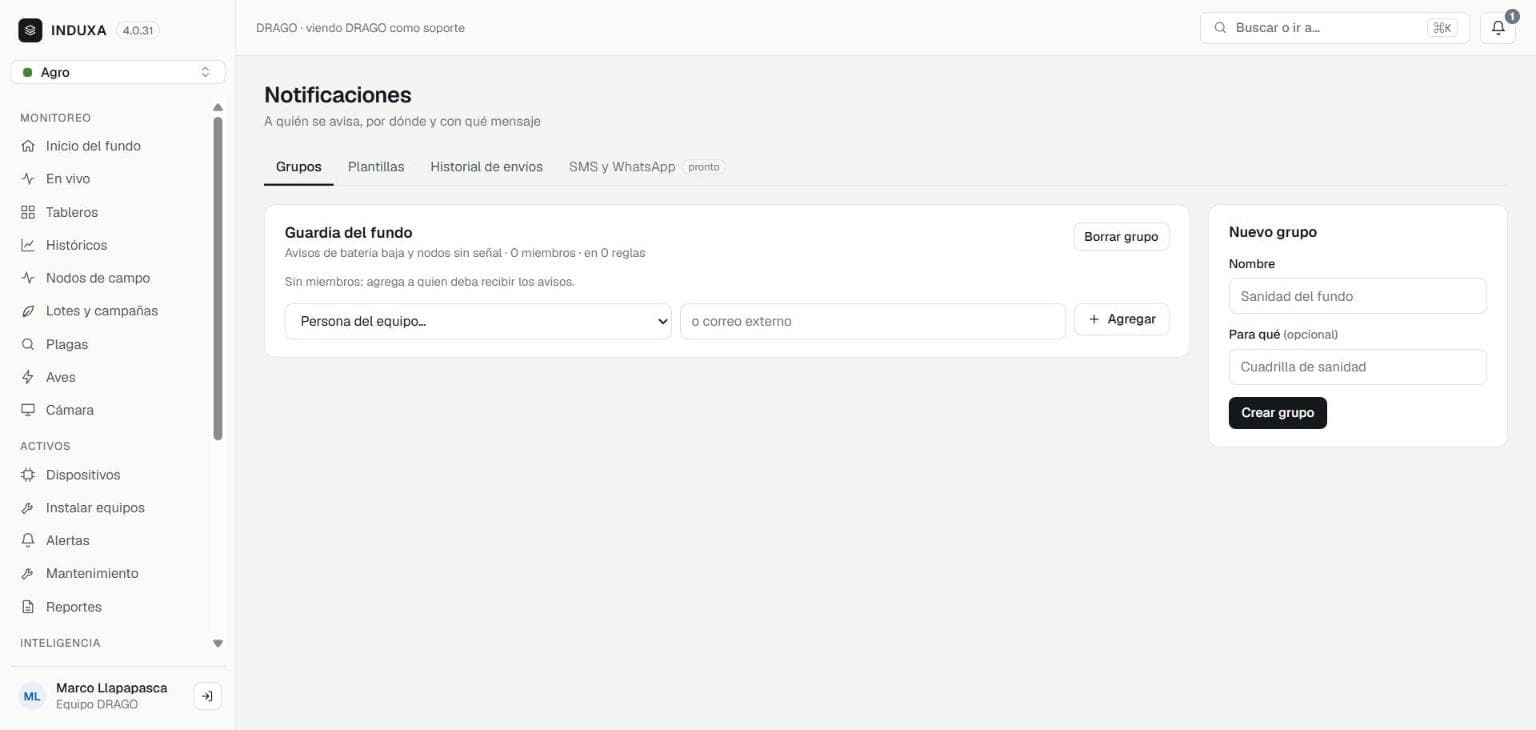Click the Agregar button
The width and height of the screenshot is (1536, 730).
1121,319
